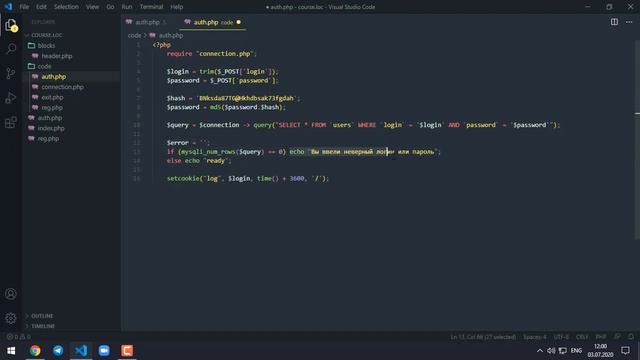Viewport: 640px width, 360px height.
Task: Open the Explorer view in activity bar
Action: 11,25
